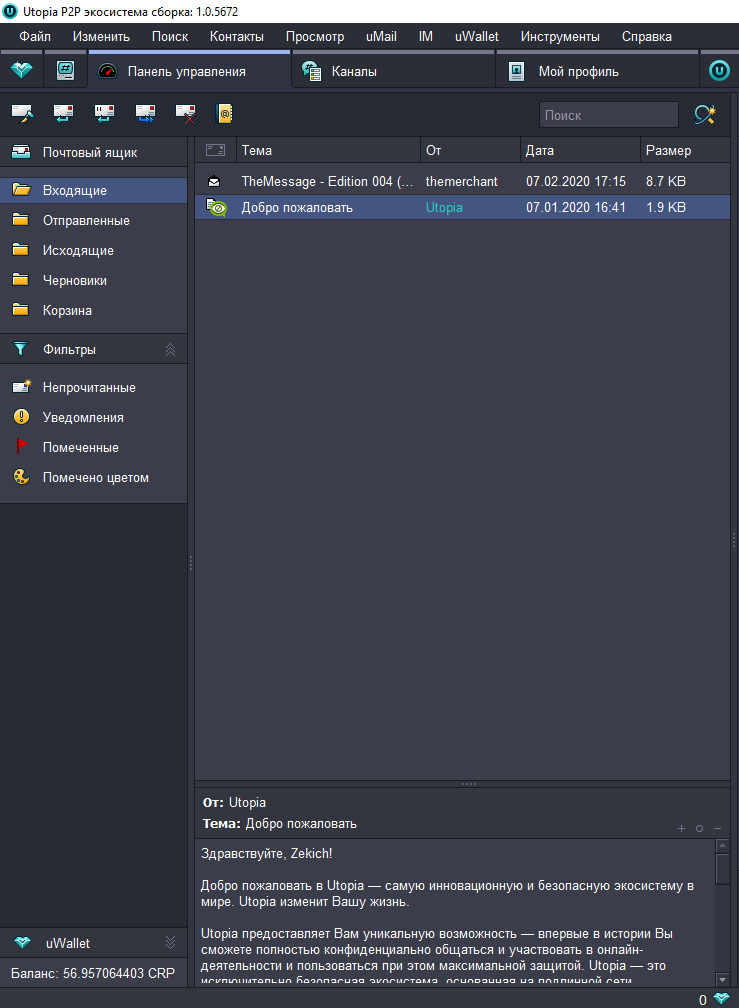
Task: Open the Поиск menu
Action: click(x=170, y=37)
